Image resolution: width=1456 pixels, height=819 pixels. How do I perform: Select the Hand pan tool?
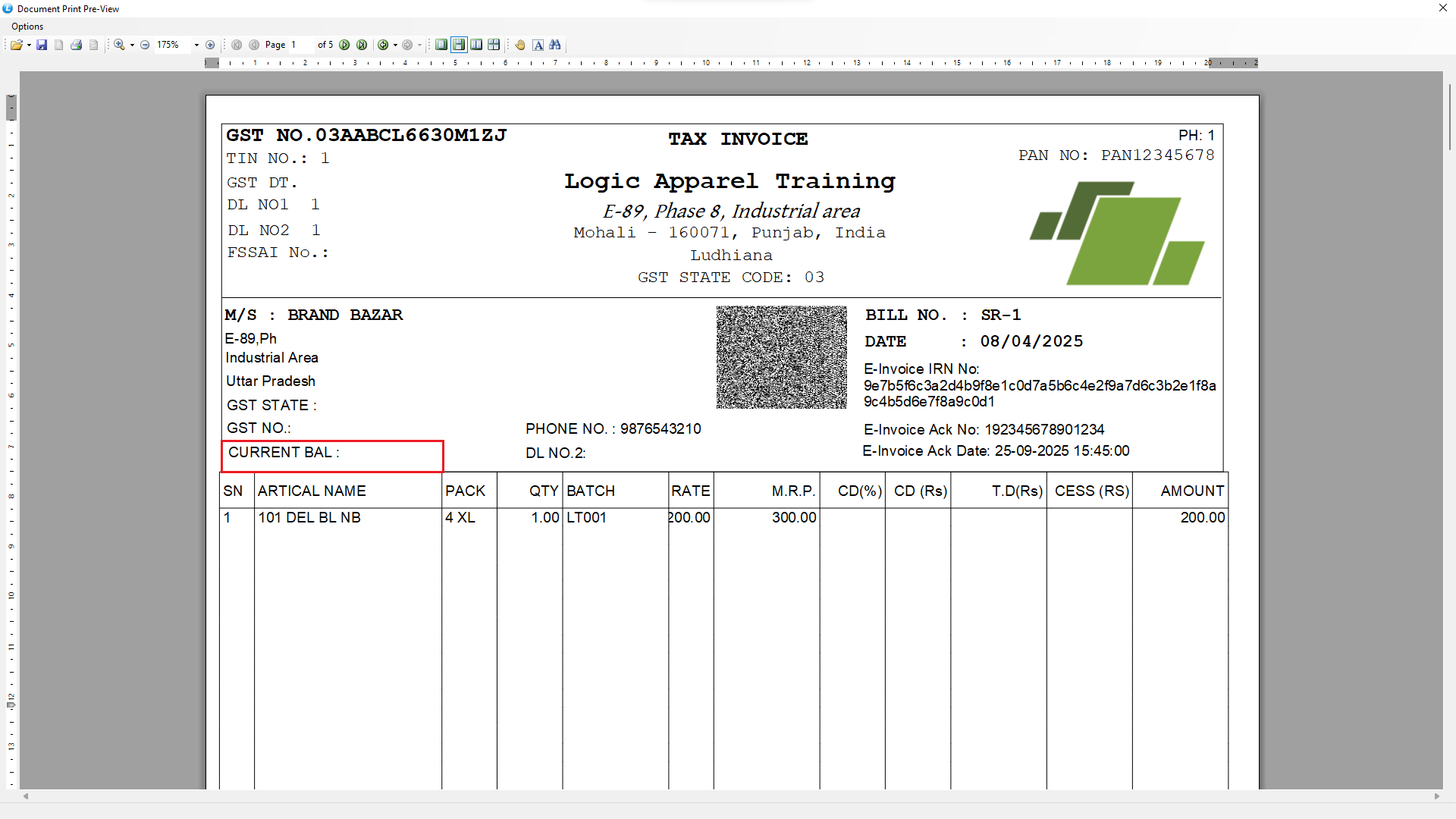520,45
